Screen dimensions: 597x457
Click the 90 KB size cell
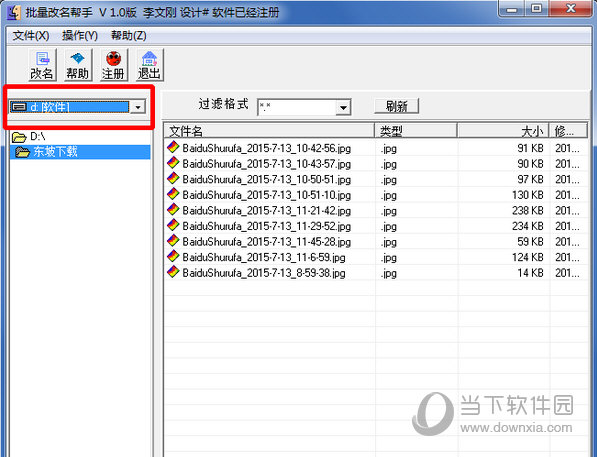point(530,164)
